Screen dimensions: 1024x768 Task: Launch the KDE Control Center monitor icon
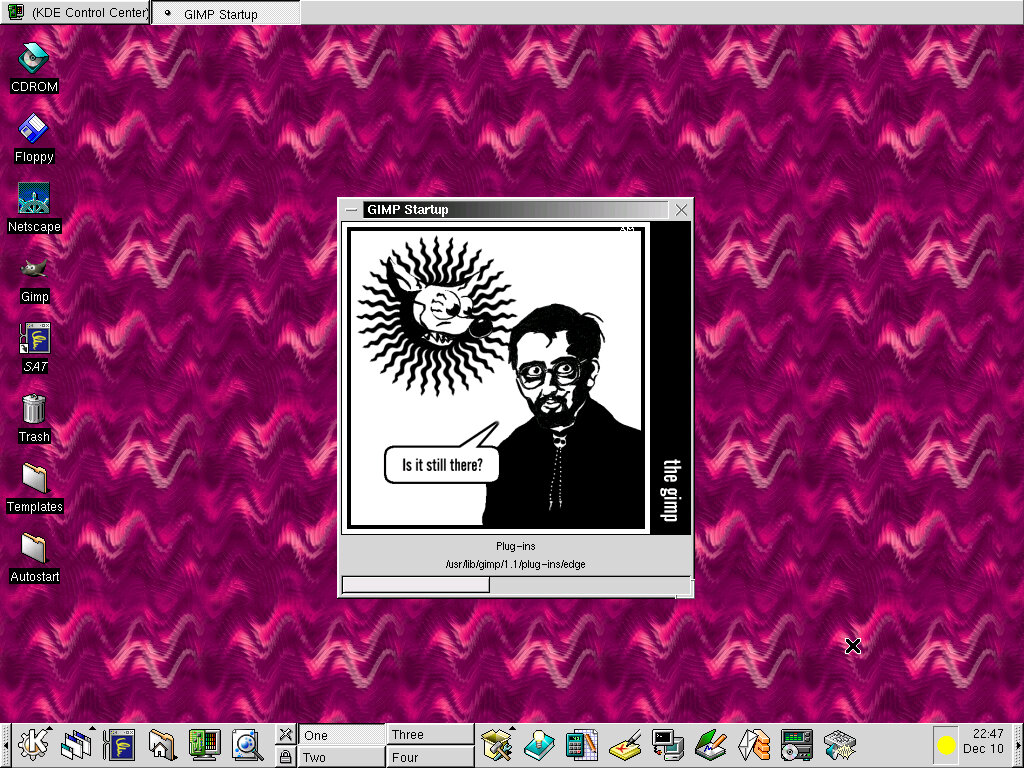pos(204,745)
